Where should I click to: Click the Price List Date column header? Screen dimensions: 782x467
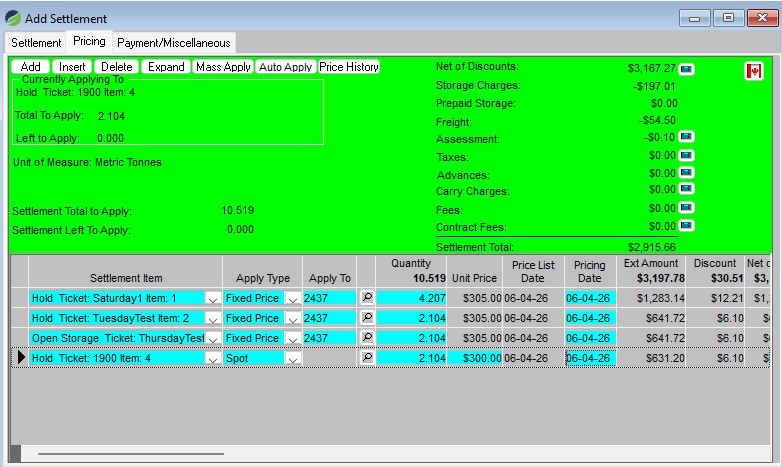[533, 271]
